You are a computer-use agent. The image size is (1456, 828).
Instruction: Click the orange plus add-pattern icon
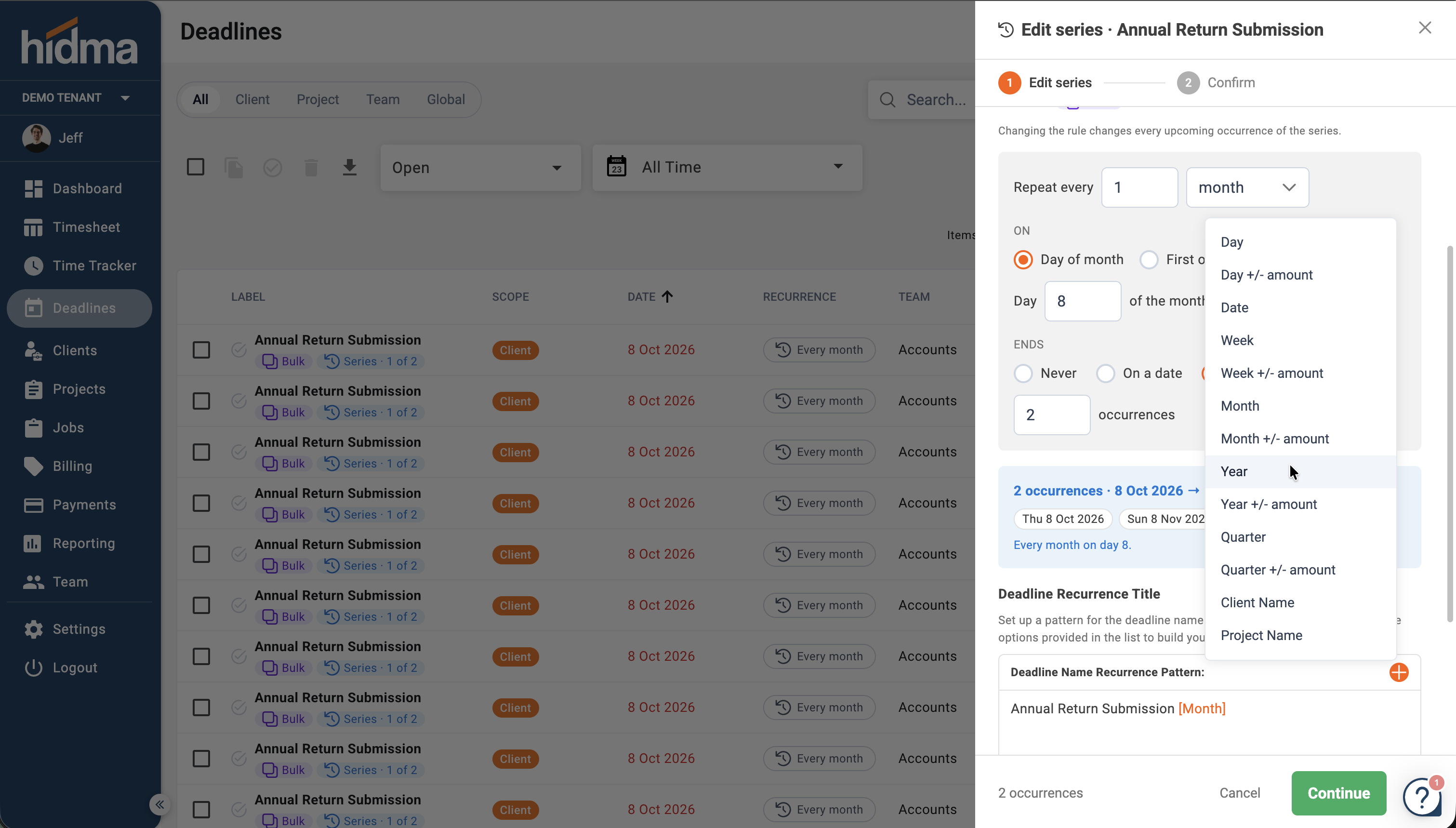tap(1399, 672)
